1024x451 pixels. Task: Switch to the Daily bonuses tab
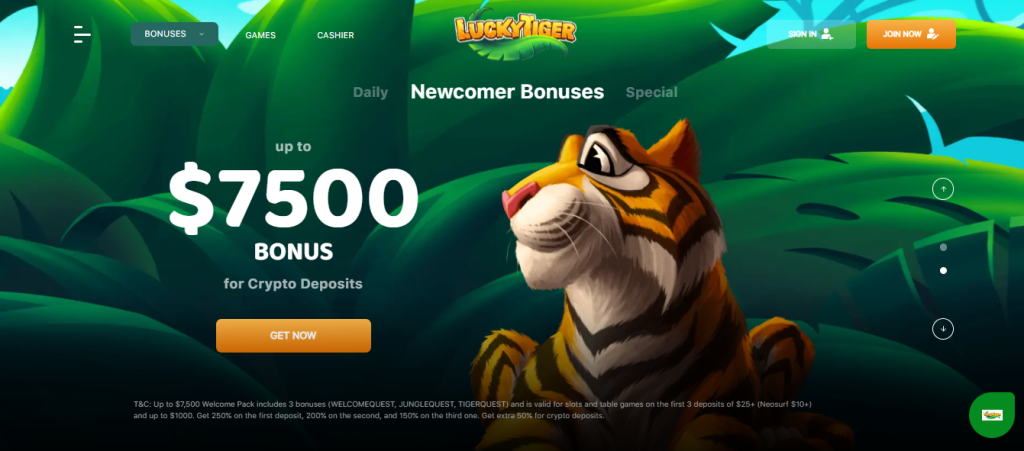(370, 93)
